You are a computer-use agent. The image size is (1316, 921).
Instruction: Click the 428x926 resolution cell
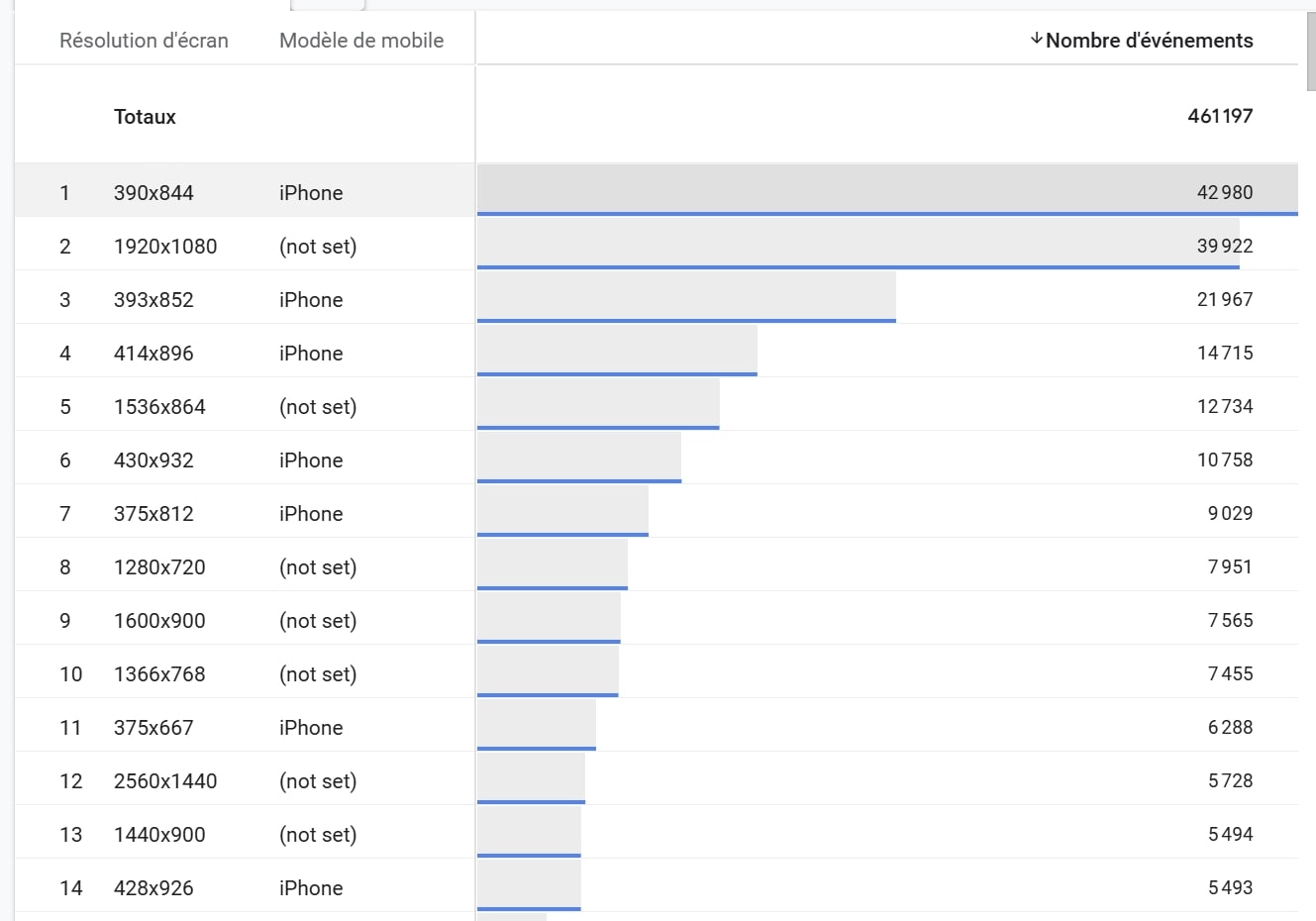[153, 888]
